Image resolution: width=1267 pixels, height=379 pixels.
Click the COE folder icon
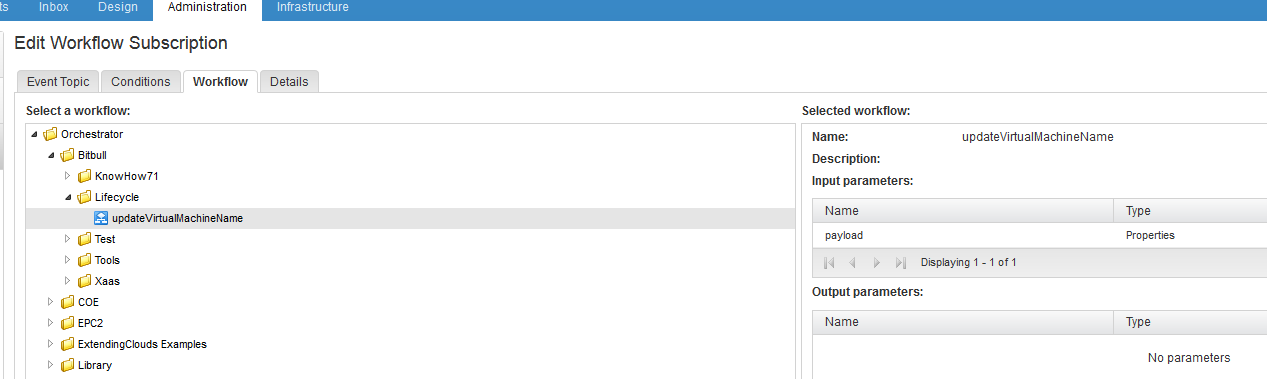click(x=67, y=302)
